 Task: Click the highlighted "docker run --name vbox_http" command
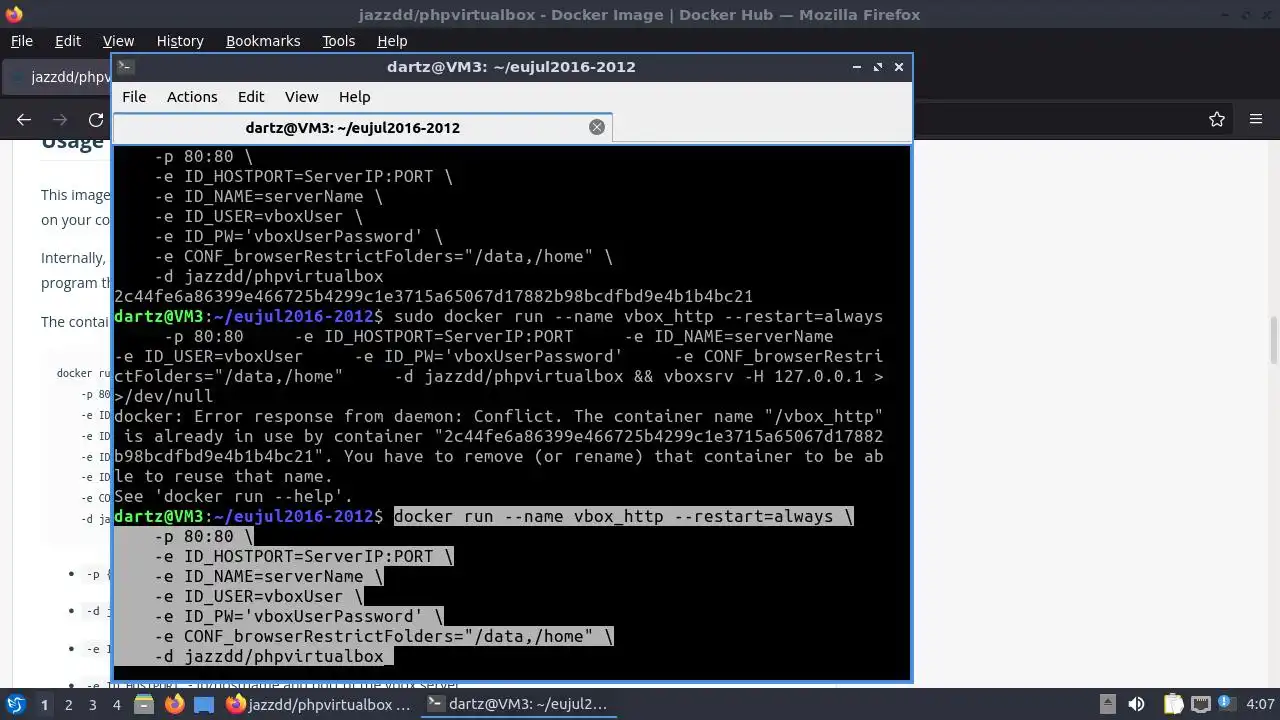624,516
